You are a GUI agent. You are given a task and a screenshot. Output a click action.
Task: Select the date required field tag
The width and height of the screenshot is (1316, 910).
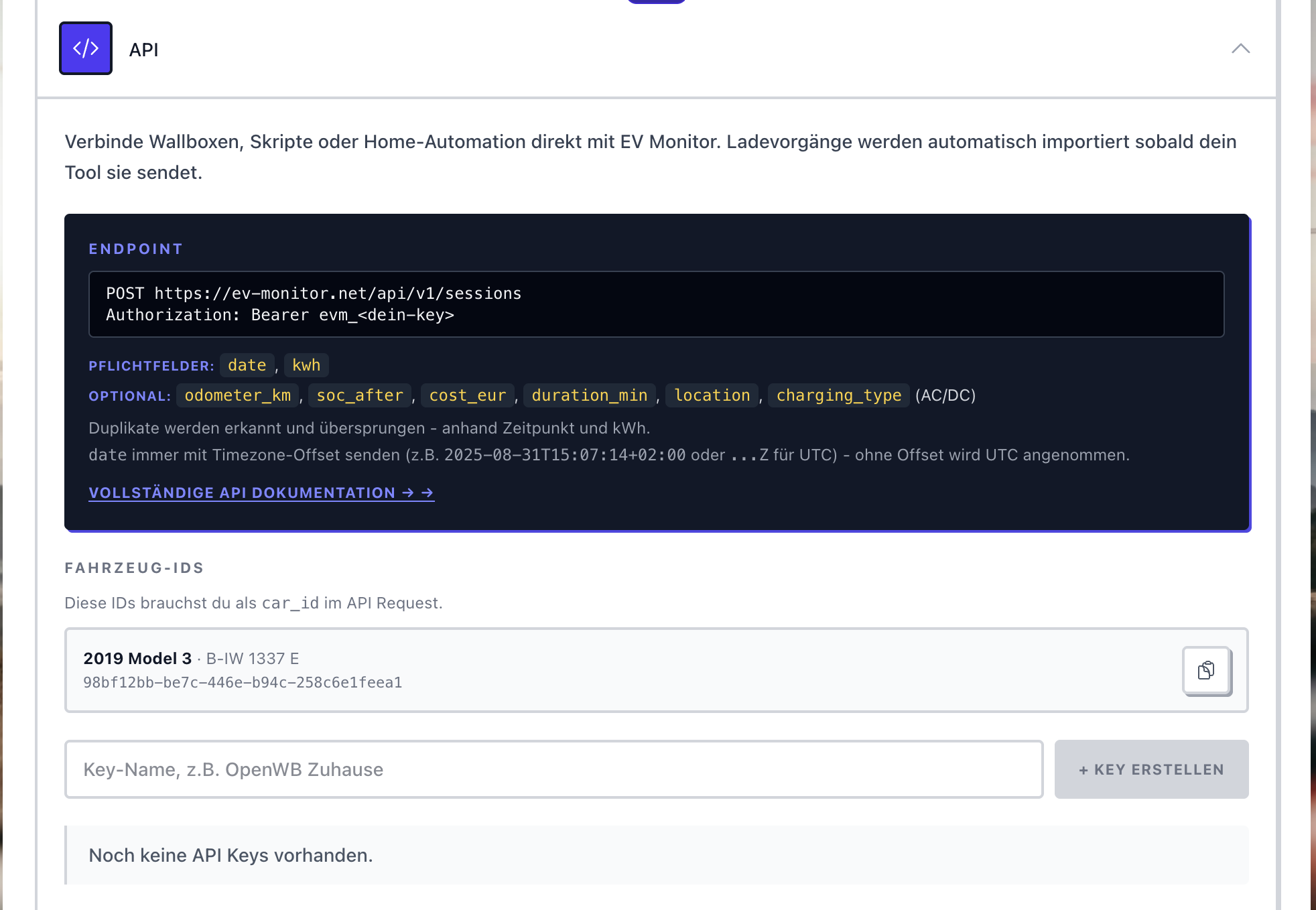(247, 365)
